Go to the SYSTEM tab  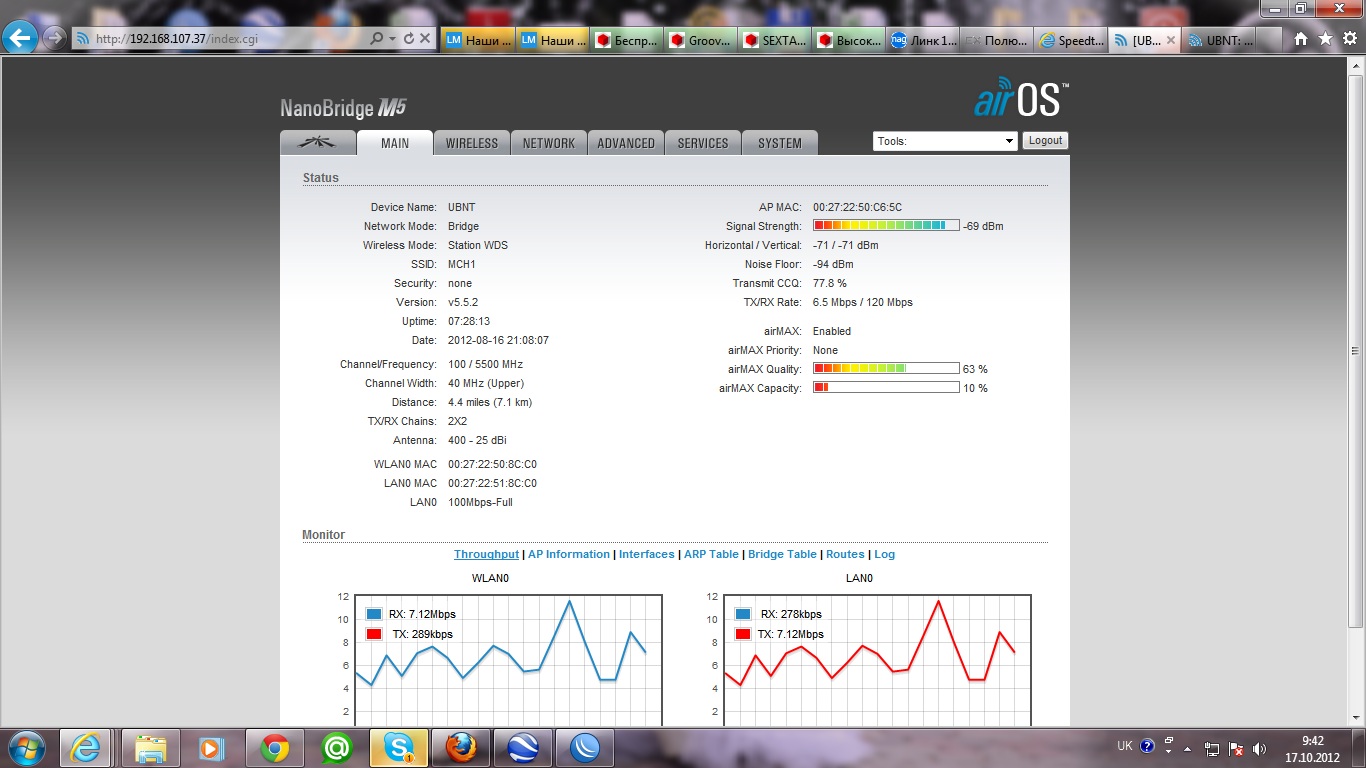(x=780, y=143)
